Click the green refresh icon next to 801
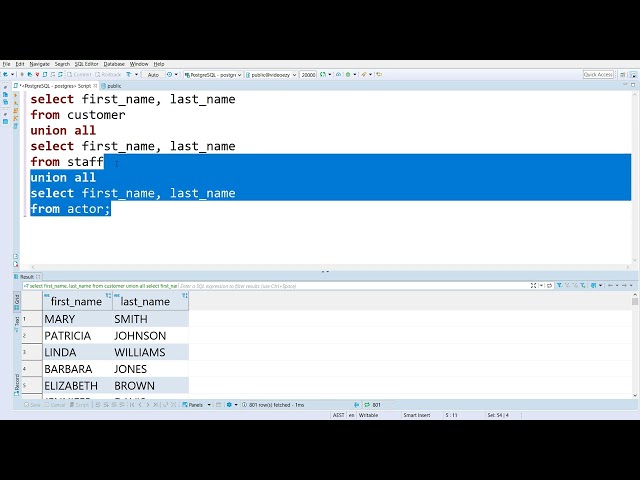The width and height of the screenshot is (640, 480). click(367, 405)
